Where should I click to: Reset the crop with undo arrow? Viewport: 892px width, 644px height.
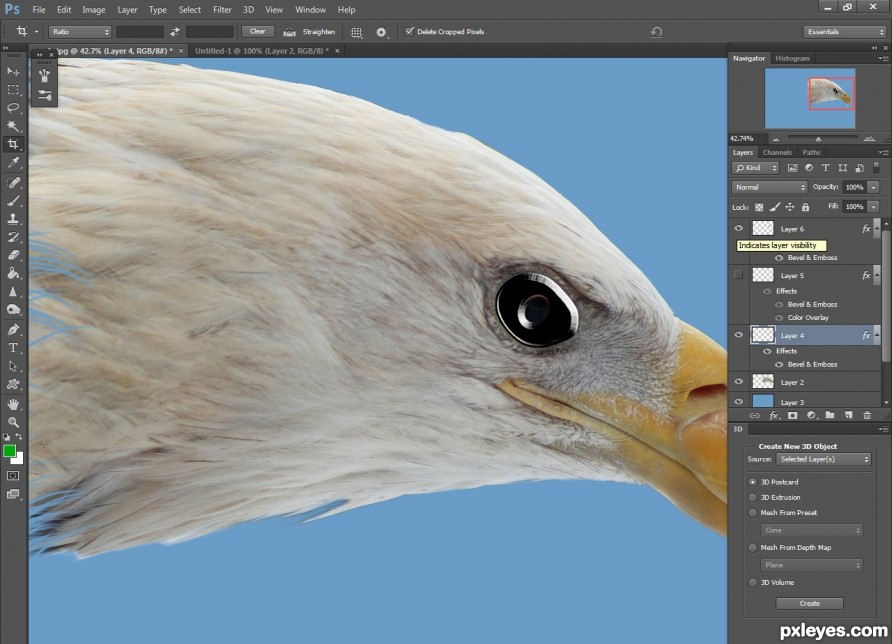[x=656, y=32]
